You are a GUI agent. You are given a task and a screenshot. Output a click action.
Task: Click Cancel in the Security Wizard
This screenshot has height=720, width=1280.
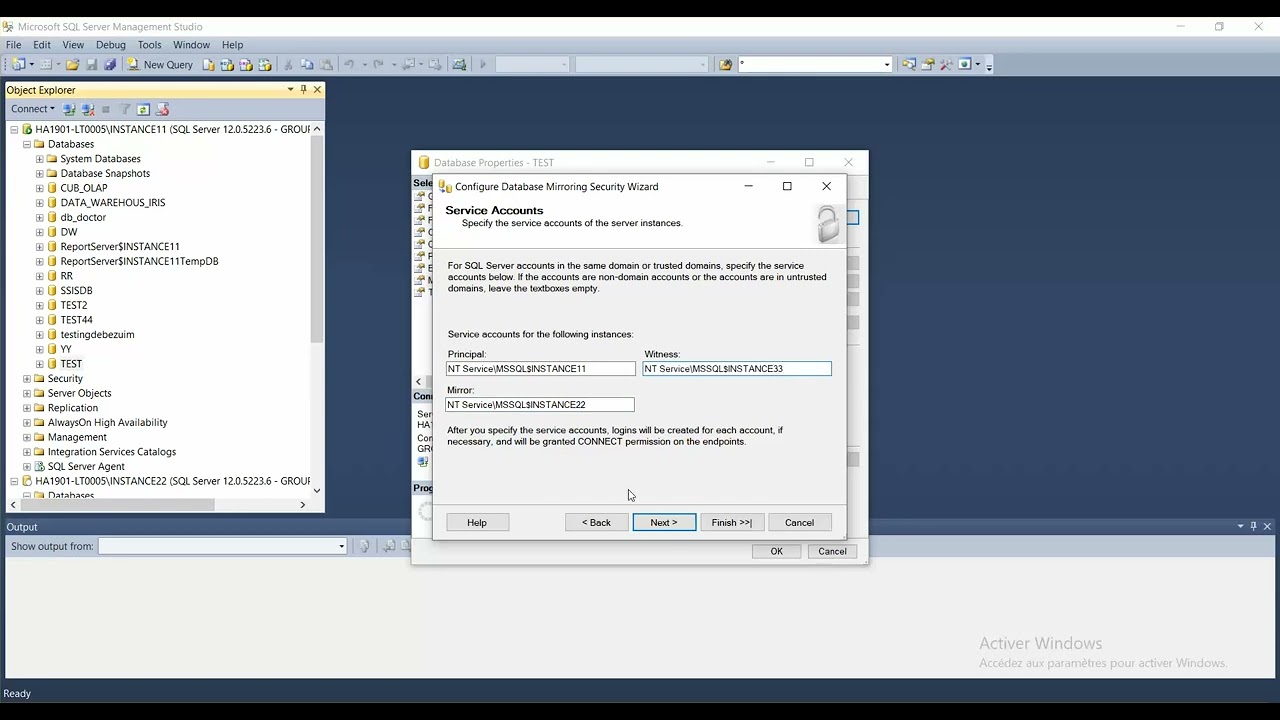click(x=800, y=523)
